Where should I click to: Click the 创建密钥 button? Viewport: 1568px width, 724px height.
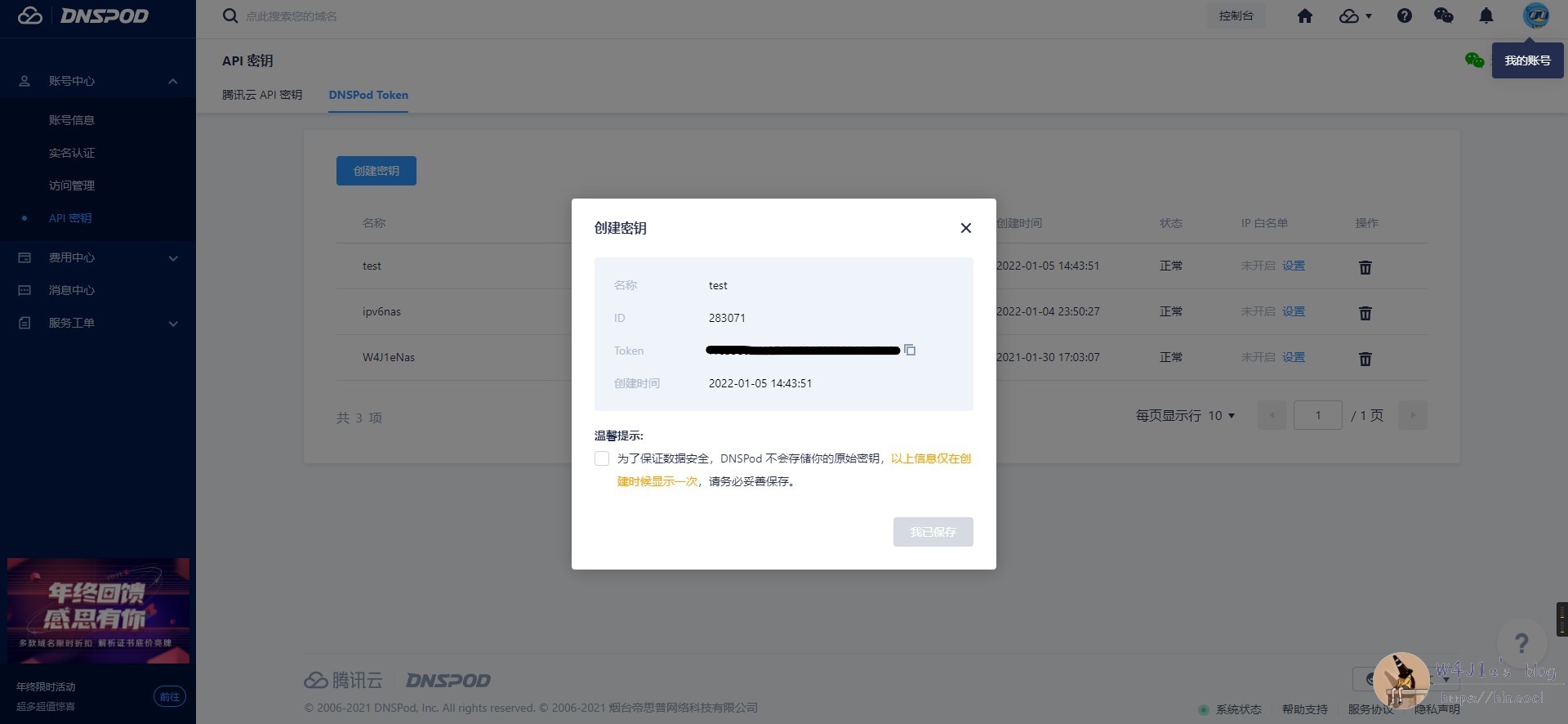(376, 171)
